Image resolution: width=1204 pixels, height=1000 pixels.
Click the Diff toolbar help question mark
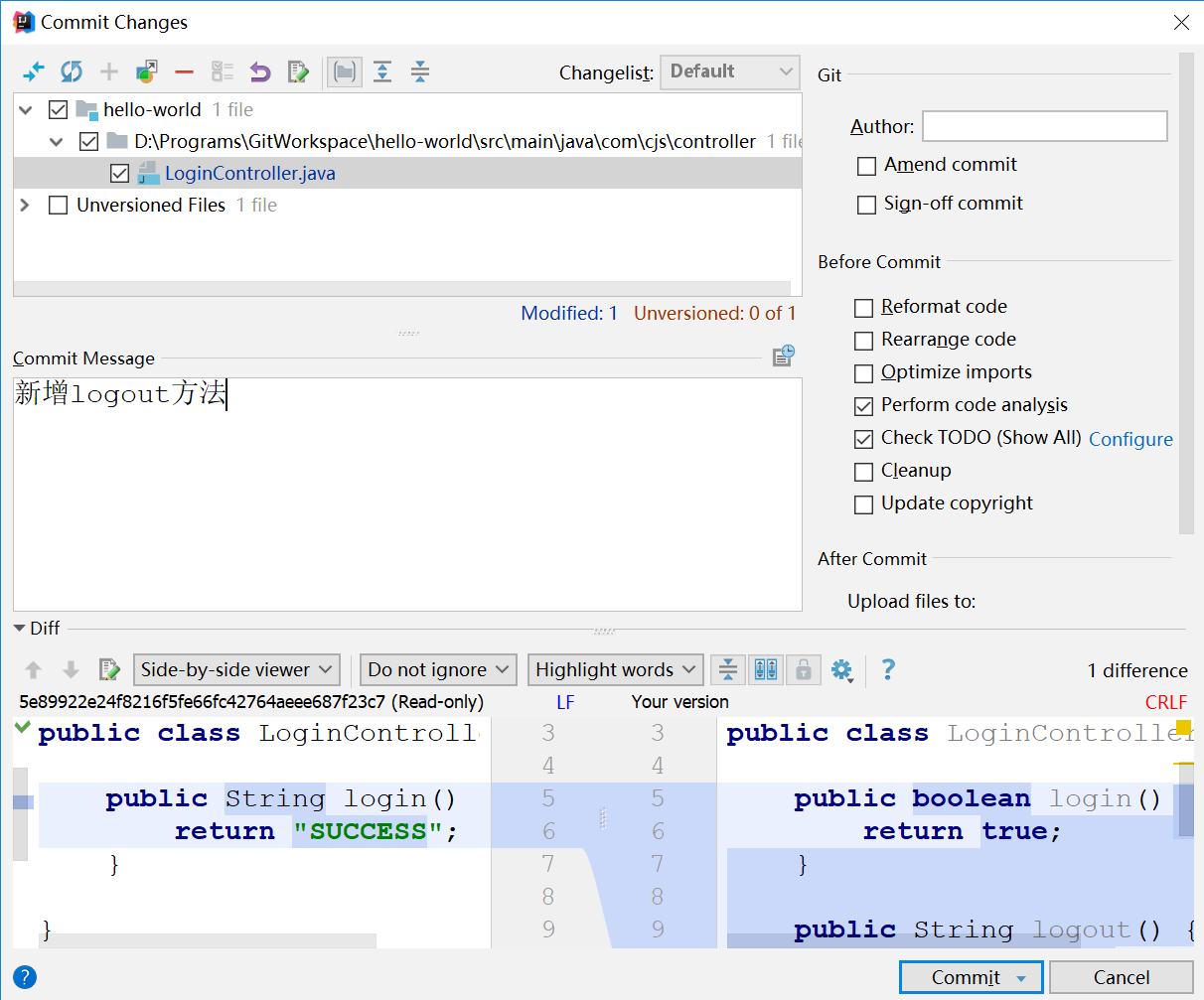point(888,669)
